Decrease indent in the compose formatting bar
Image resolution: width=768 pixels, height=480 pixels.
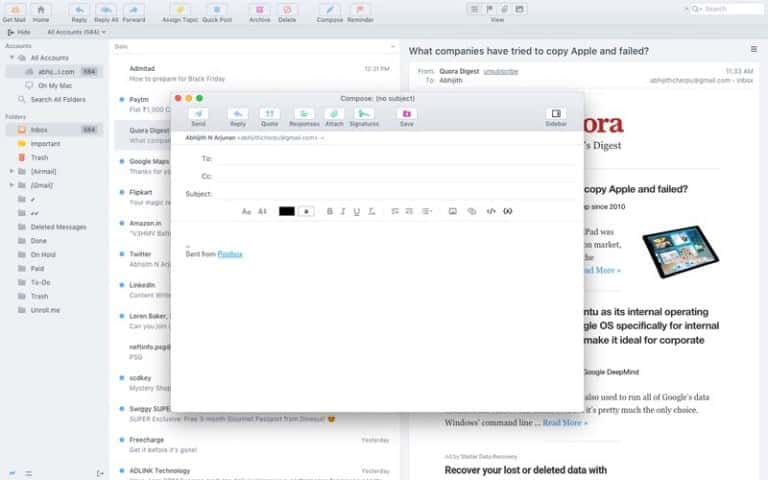[395, 212]
